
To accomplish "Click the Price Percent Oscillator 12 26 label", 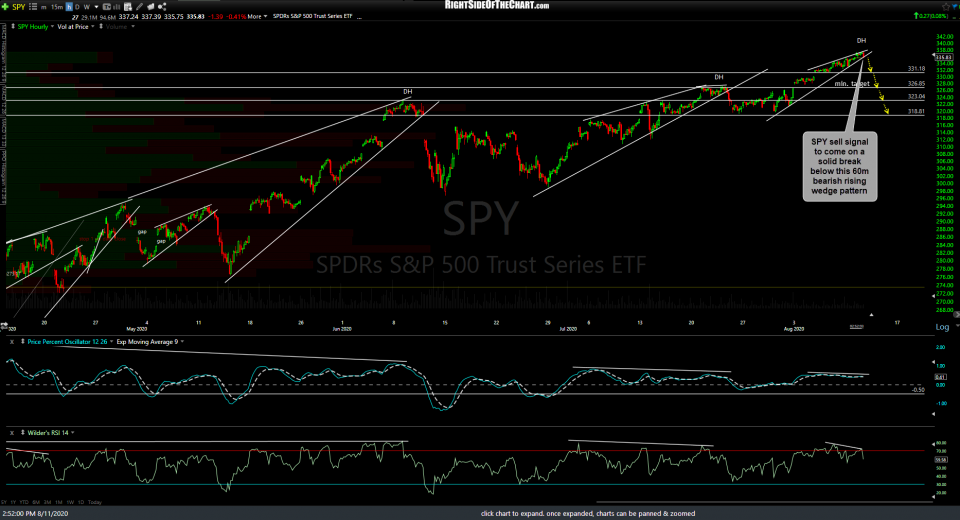I will click(67, 342).
